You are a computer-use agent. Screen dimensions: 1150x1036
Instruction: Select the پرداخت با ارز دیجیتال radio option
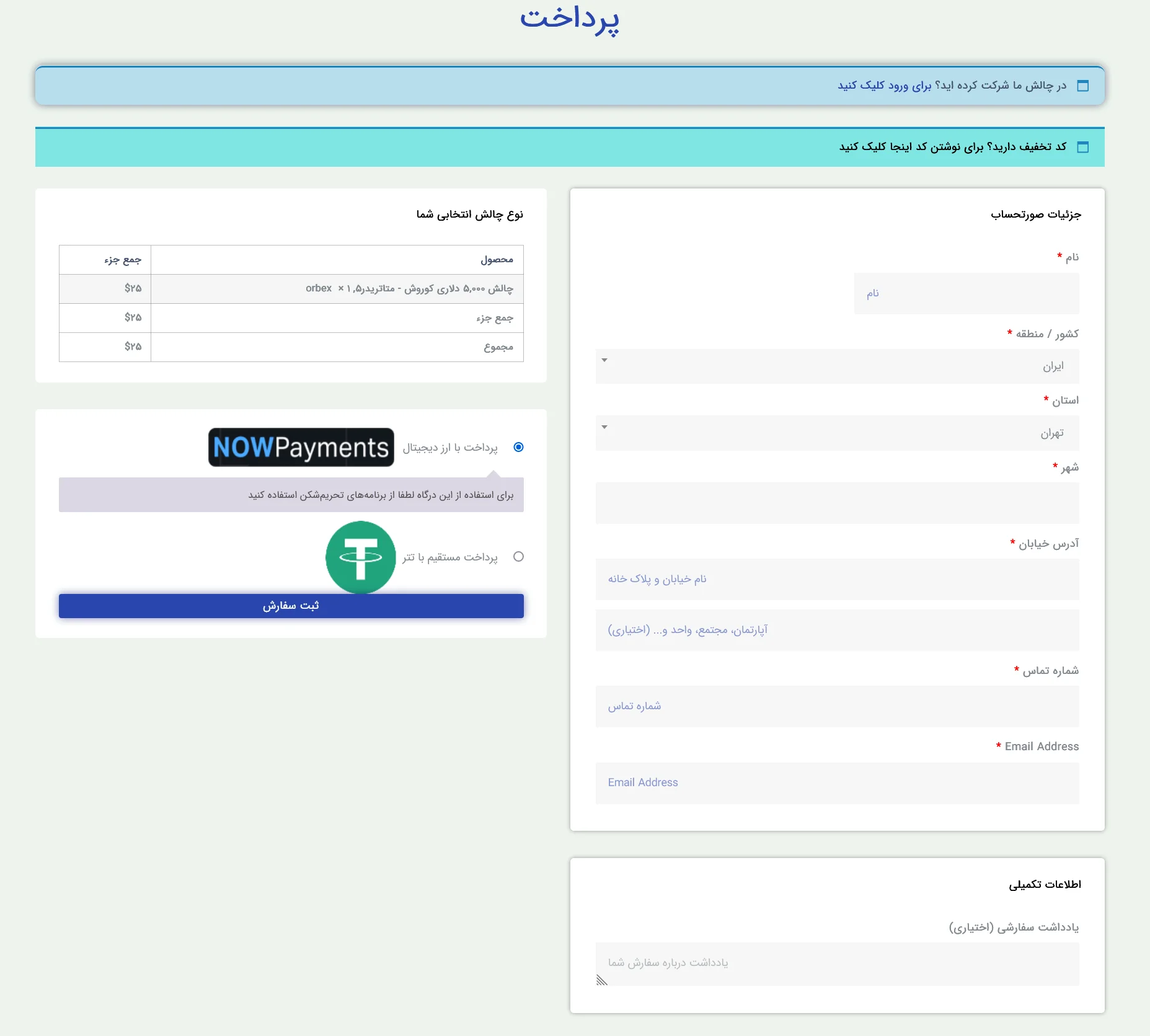click(x=518, y=447)
